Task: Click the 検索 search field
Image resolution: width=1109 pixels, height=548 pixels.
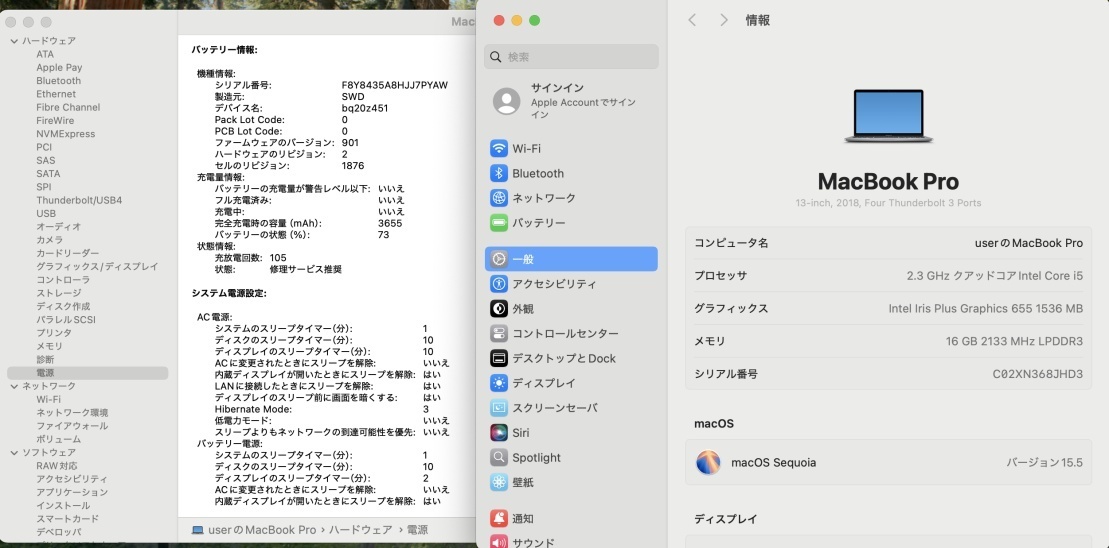Action: (571, 57)
